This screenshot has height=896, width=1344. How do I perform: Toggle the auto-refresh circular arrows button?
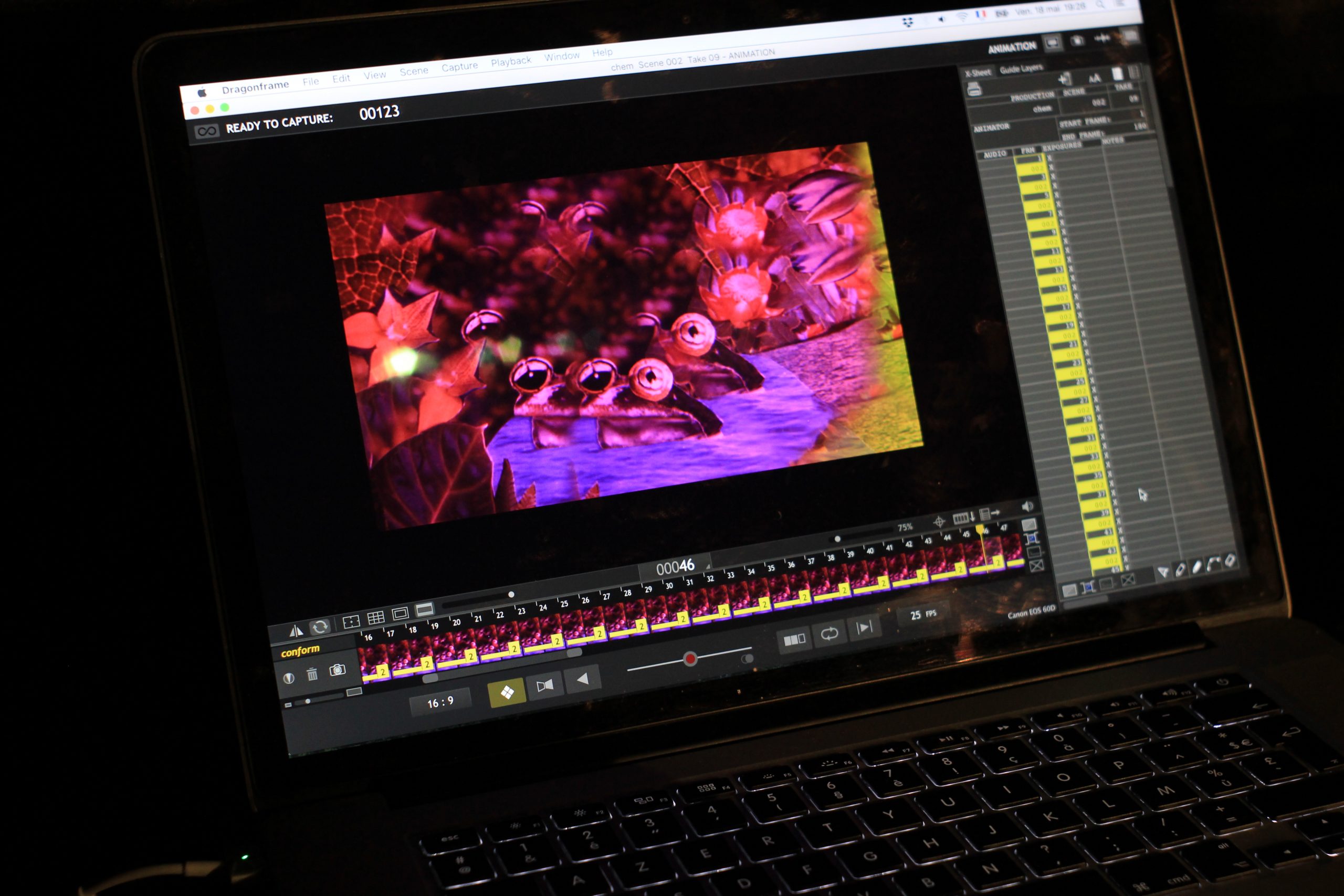tap(320, 626)
